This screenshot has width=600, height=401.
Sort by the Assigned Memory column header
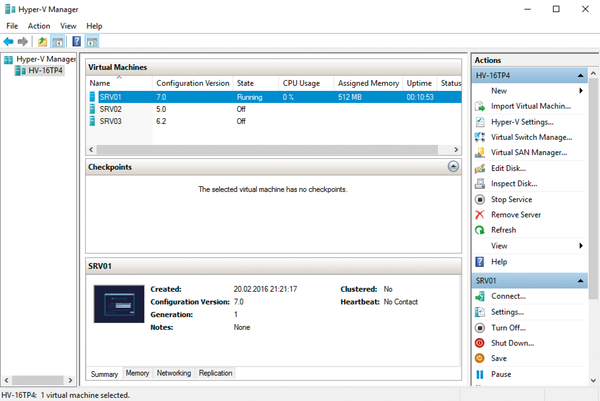click(368, 83)
